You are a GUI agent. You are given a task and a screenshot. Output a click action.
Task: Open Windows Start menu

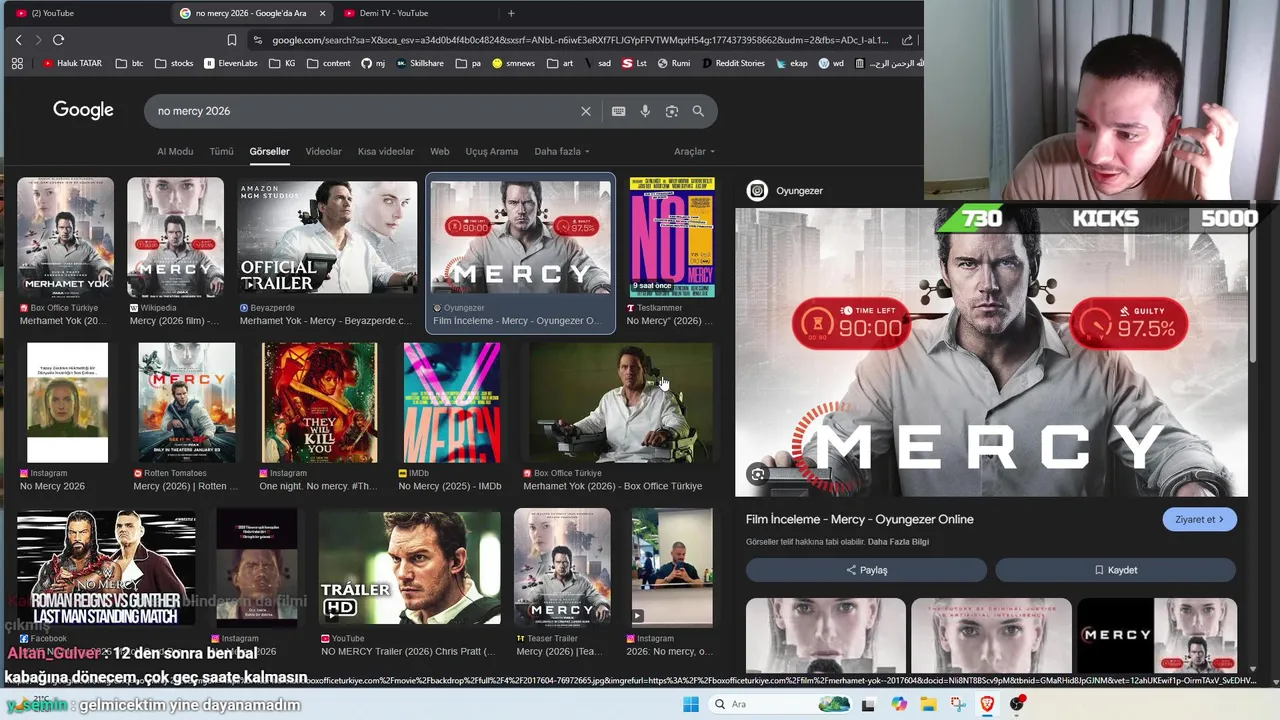click(x=691, y=704)
